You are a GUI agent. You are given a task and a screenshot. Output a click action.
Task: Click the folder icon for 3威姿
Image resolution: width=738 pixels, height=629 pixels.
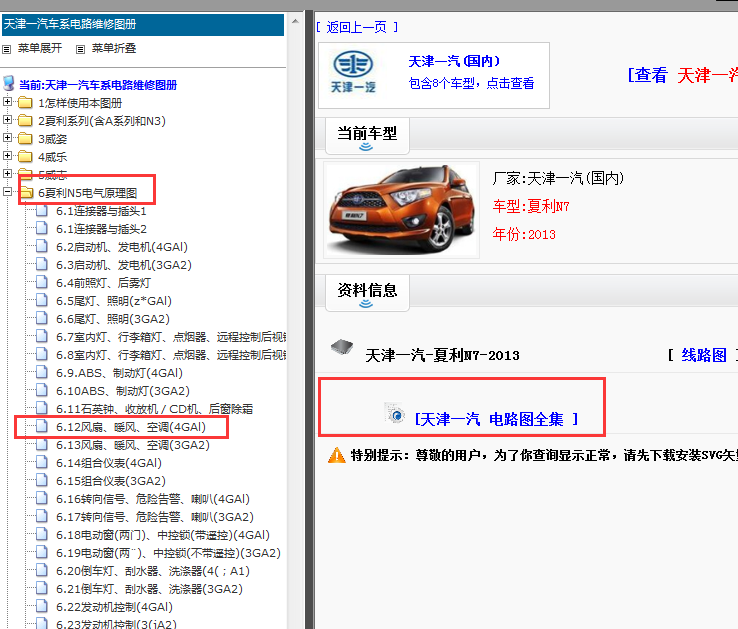point(25,139)
